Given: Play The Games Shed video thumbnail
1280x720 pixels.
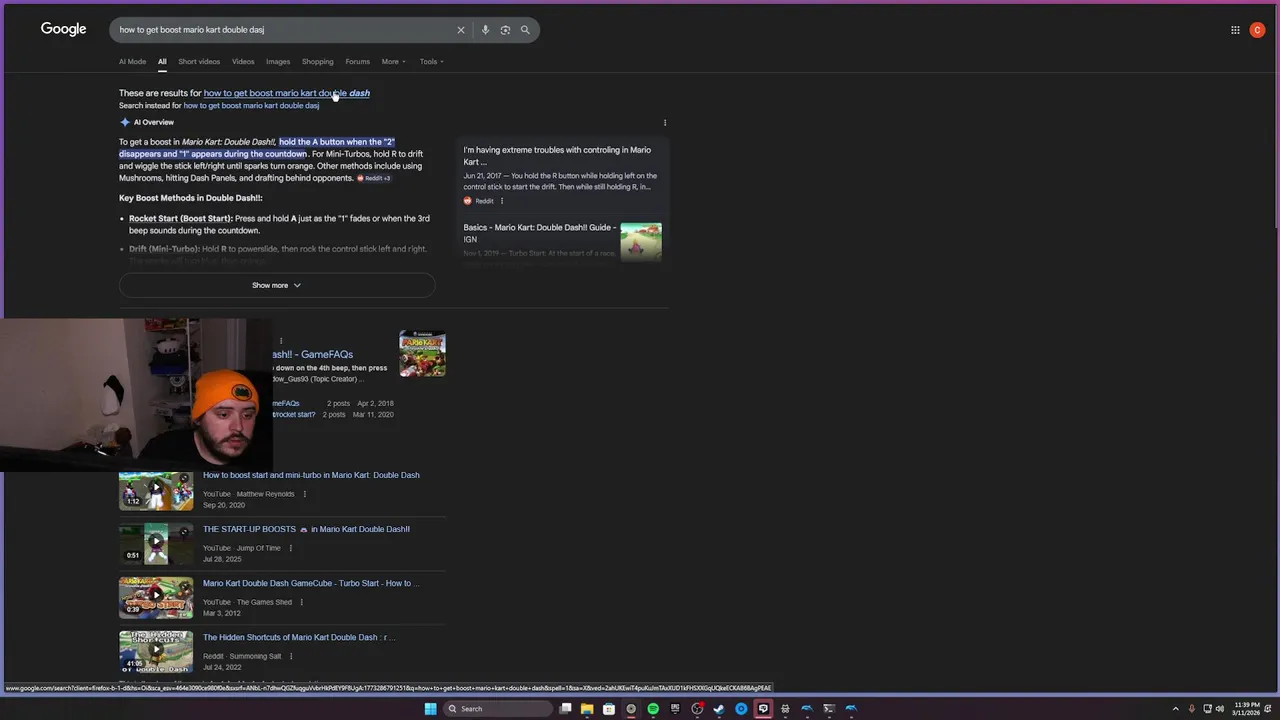Looking at the screenshot, I should [156, 597].
